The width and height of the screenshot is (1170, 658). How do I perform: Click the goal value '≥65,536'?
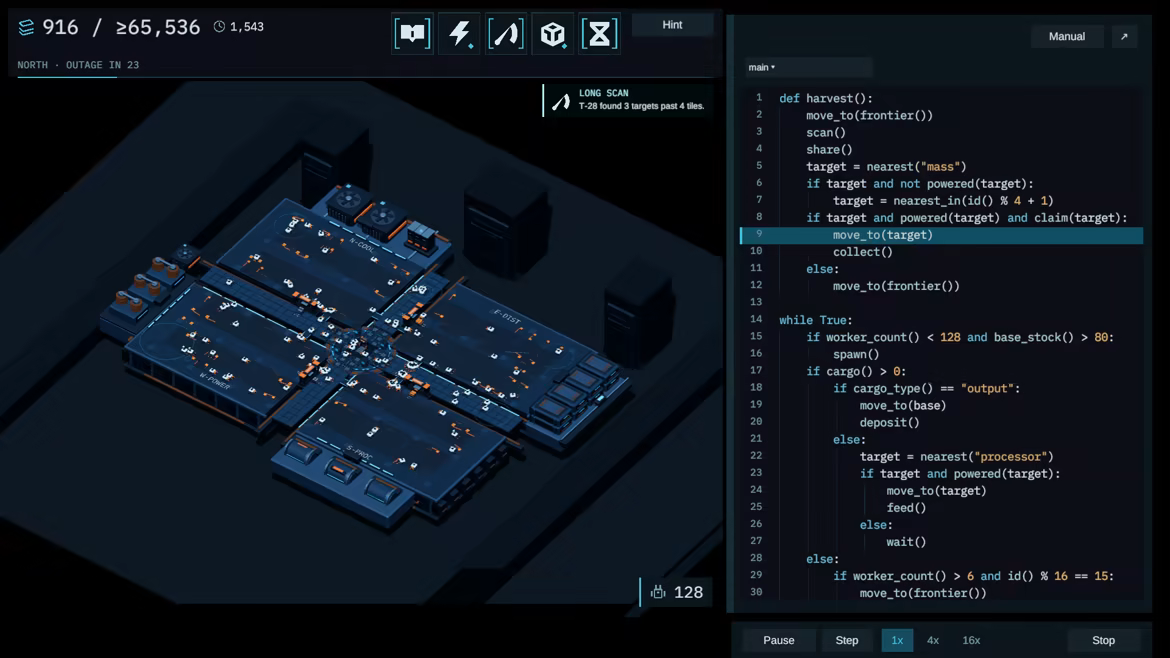pos(157,28)
